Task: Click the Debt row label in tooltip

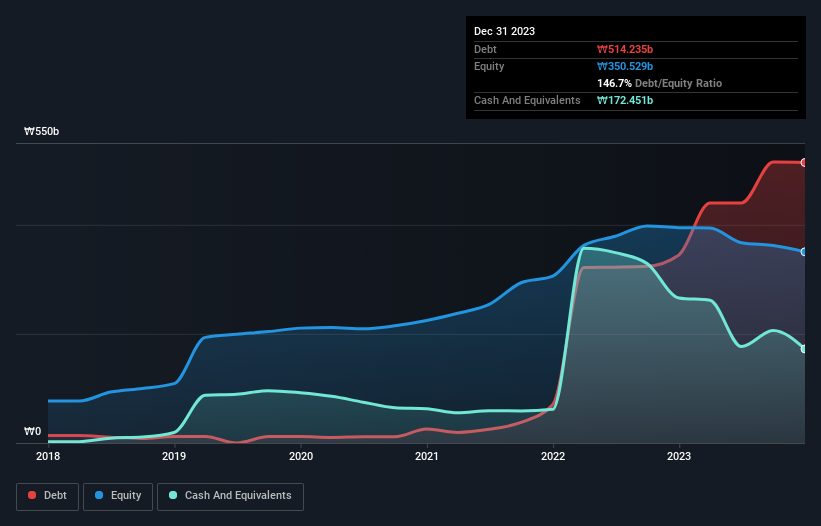Action: [x=485, y=49]
